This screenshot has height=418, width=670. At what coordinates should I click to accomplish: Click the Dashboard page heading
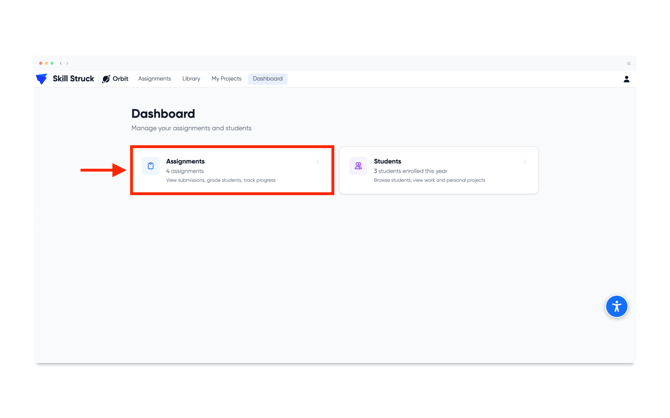click(x=163, y=114)
